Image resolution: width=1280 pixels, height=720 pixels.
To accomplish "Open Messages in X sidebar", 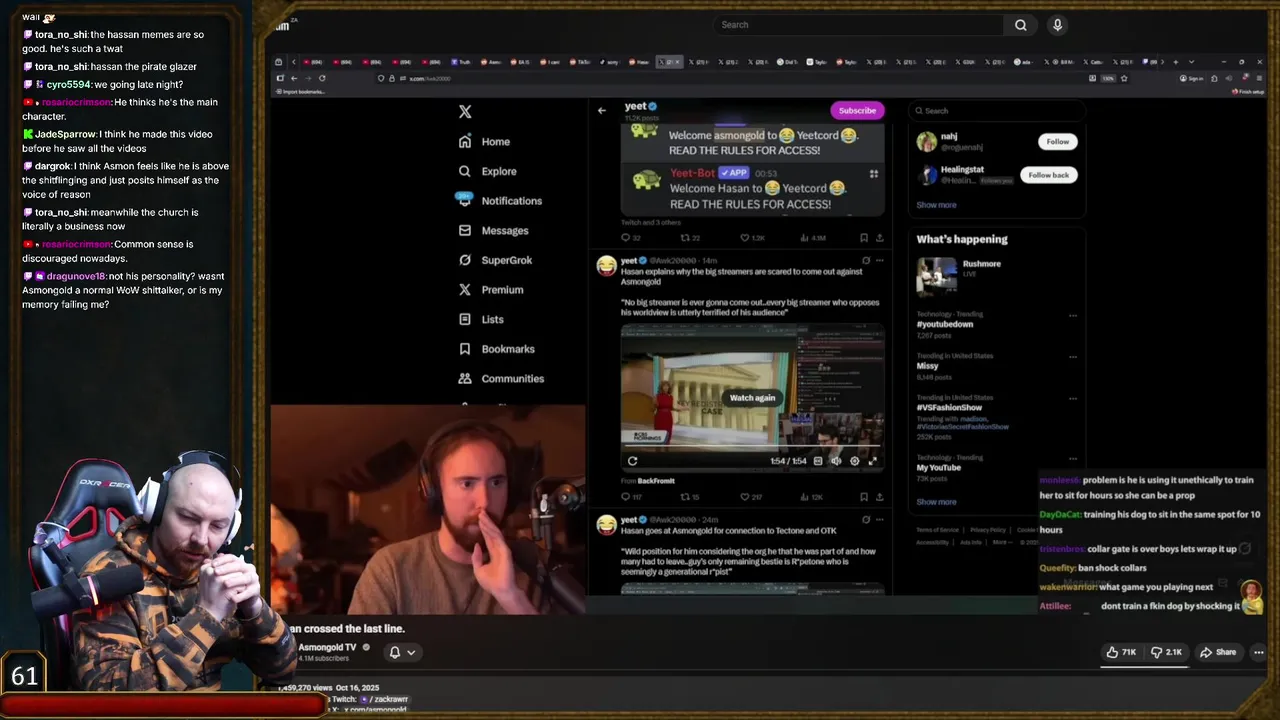I will (x=493, y=230).
